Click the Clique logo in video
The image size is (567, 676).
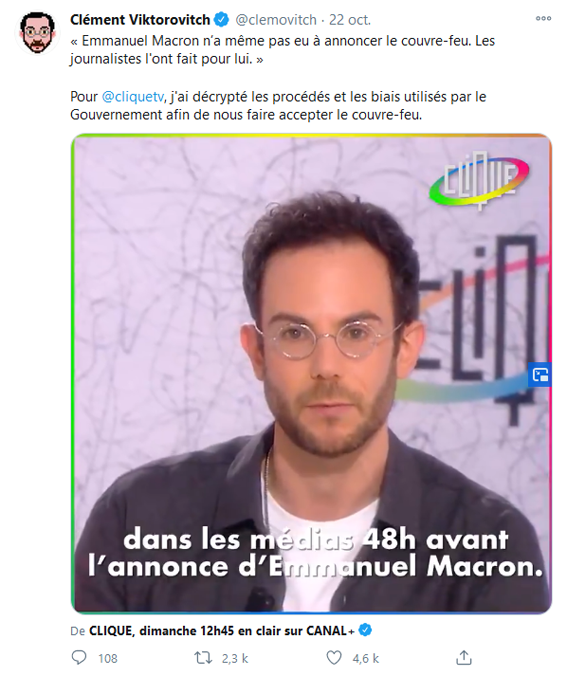pos(479,180)
